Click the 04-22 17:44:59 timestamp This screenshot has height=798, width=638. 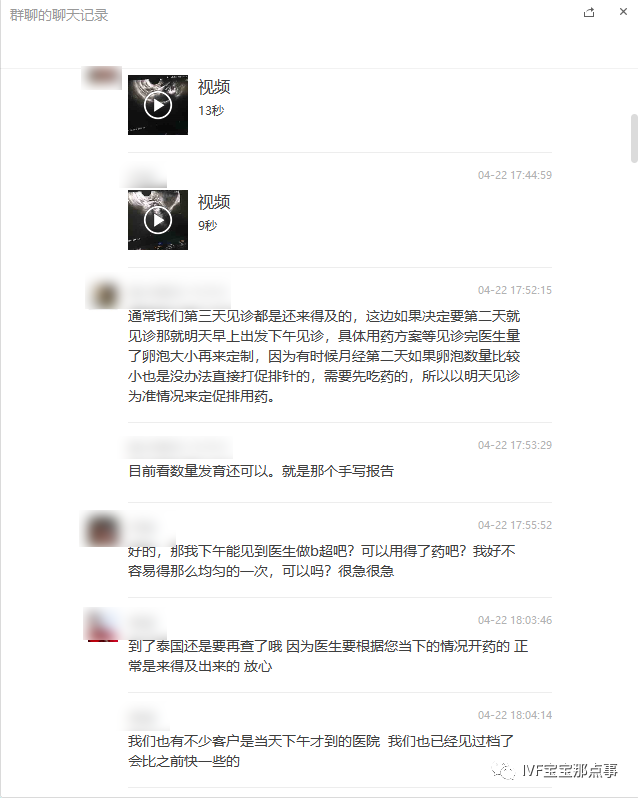click(515, 175)
